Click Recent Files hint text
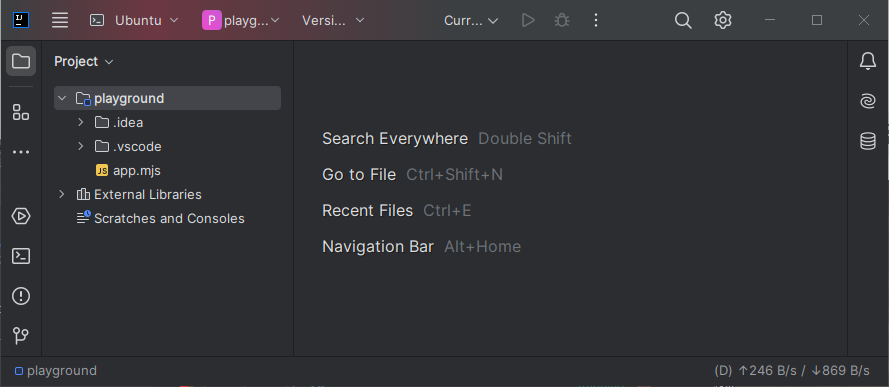The image size is (889, 387). pos(367,211)
